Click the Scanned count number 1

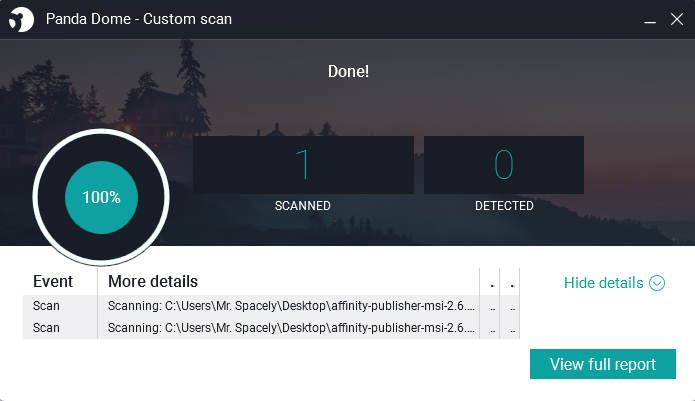[x=302, y=165]
